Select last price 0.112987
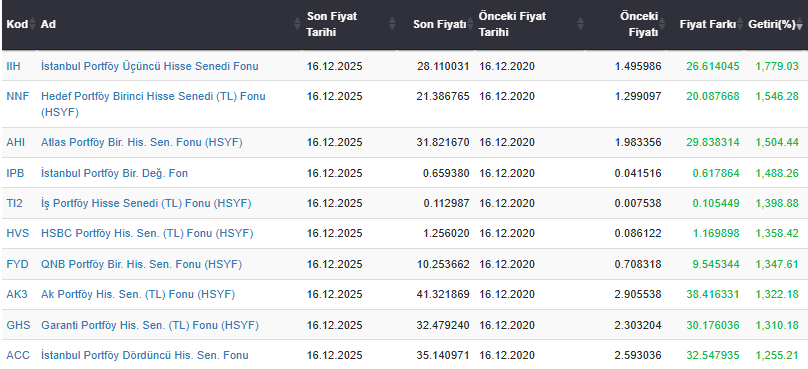808x369 pixels. 446,204
